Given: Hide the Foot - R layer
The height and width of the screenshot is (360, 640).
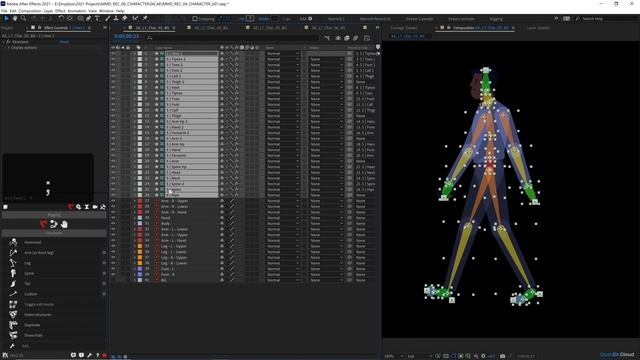Looking at the screenshot, I should 113,275.
